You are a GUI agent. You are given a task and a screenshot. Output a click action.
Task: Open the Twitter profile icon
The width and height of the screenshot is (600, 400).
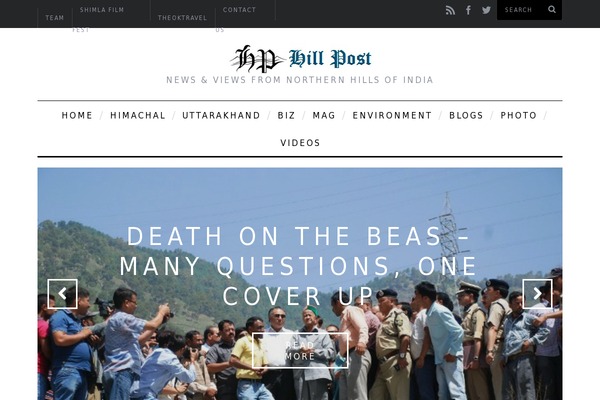[486, 10]
